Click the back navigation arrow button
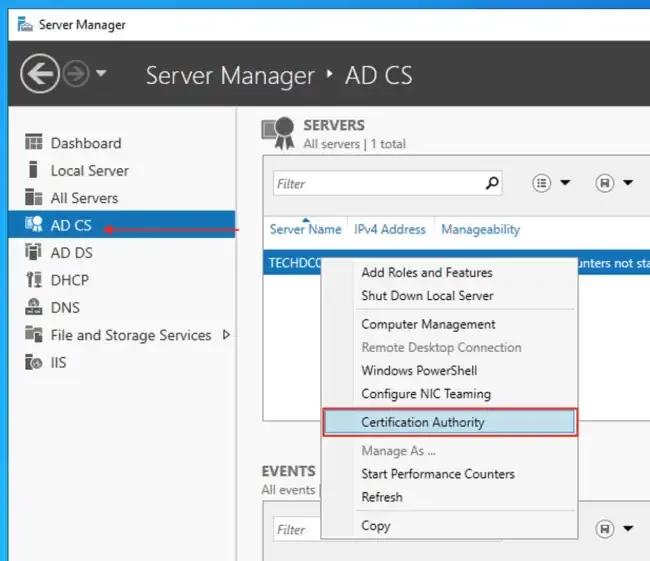This screenshot has width=650, height=561. pyautogui.click(x=40, y=74)
